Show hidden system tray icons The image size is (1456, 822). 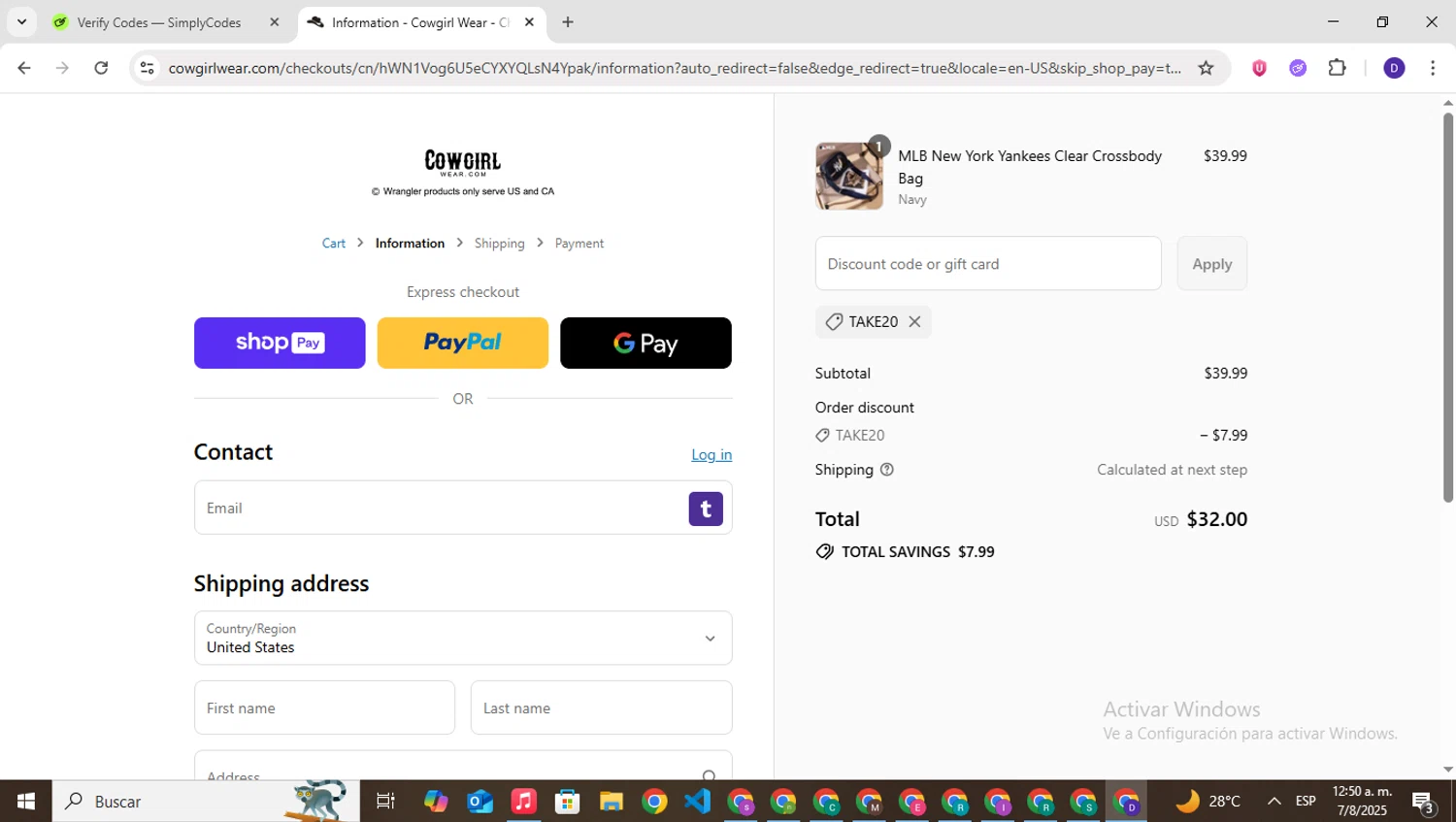coord(1274,802)
